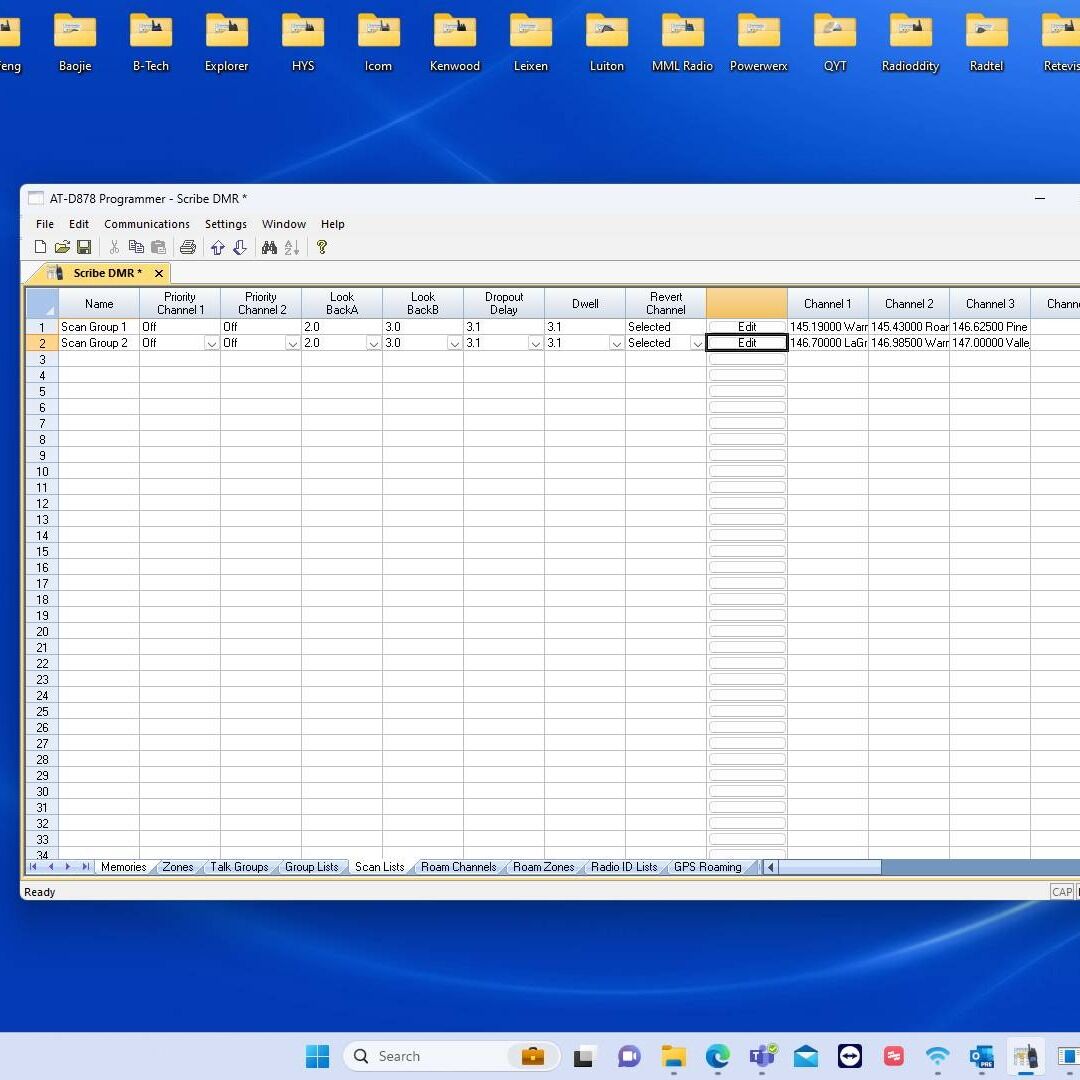
Task: Open the Settings menu
Action: click(226, 224)
